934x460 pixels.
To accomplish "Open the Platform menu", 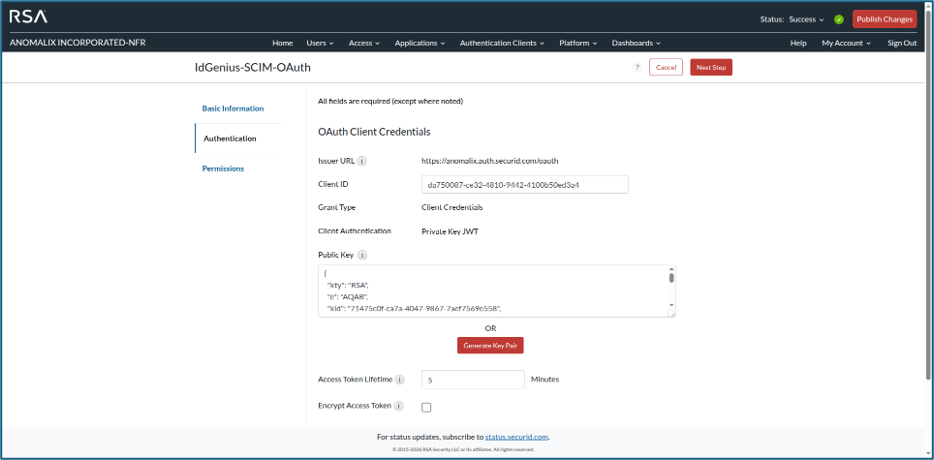I will tap(578, 43).
